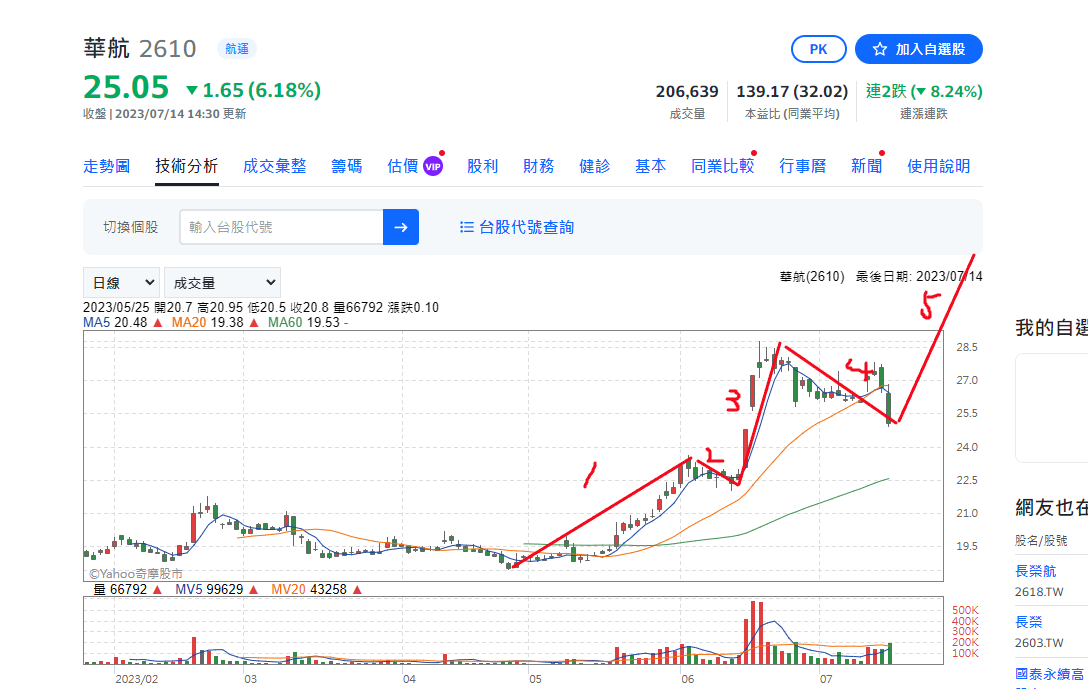Open the 行事曆 tab
Viewport: 1088px width, 689px height.
803,167
